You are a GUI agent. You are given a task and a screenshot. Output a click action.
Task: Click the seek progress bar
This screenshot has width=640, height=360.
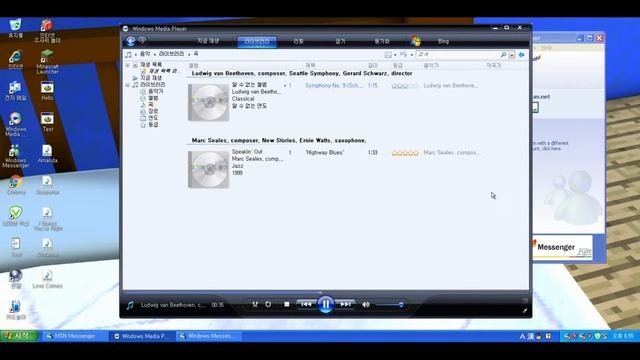coord(326,292)
